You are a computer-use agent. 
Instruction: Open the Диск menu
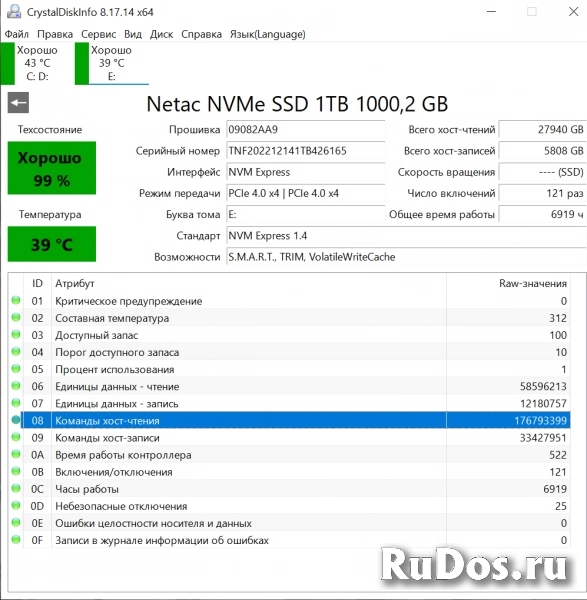click(x=161, y=34)
